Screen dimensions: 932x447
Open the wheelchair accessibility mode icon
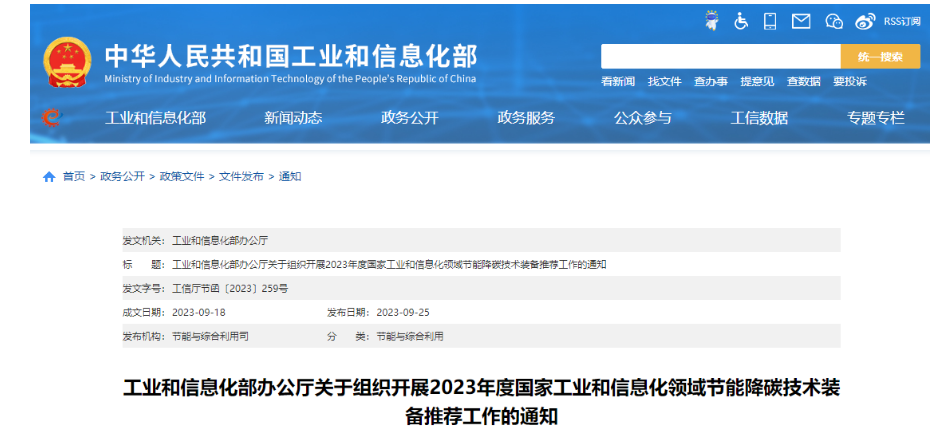(741, 21)
